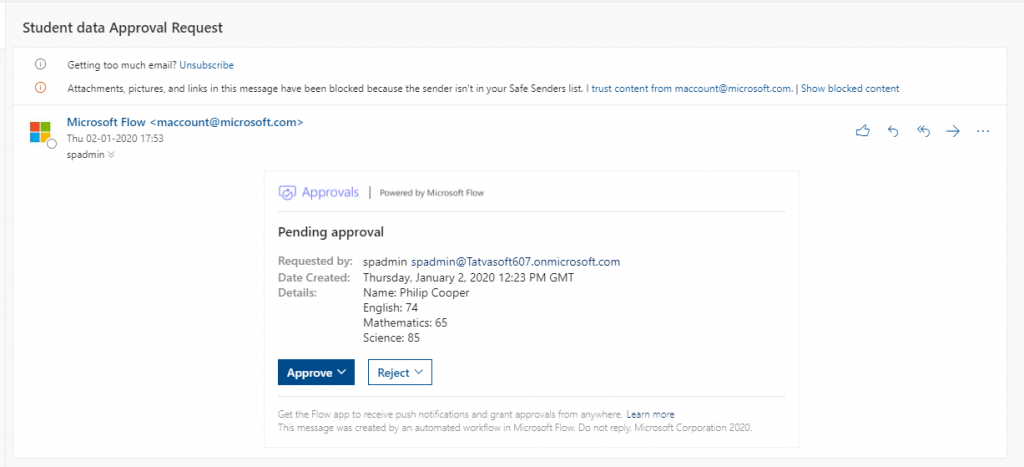1024x467 pixels.
Task: Click Show blocked content link
Action: [850, 88]
